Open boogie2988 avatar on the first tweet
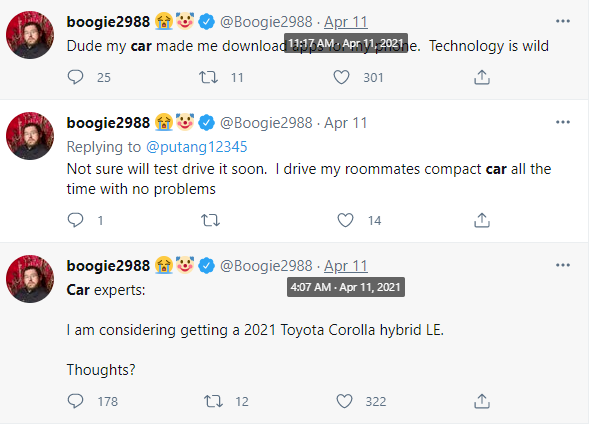Image resolution: width=589 pixels, height=424 pixels. (x=30, y=35)
